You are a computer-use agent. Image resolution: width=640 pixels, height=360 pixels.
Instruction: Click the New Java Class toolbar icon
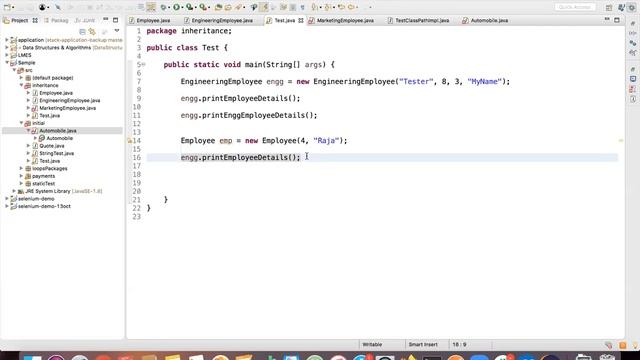coord(228,7)
